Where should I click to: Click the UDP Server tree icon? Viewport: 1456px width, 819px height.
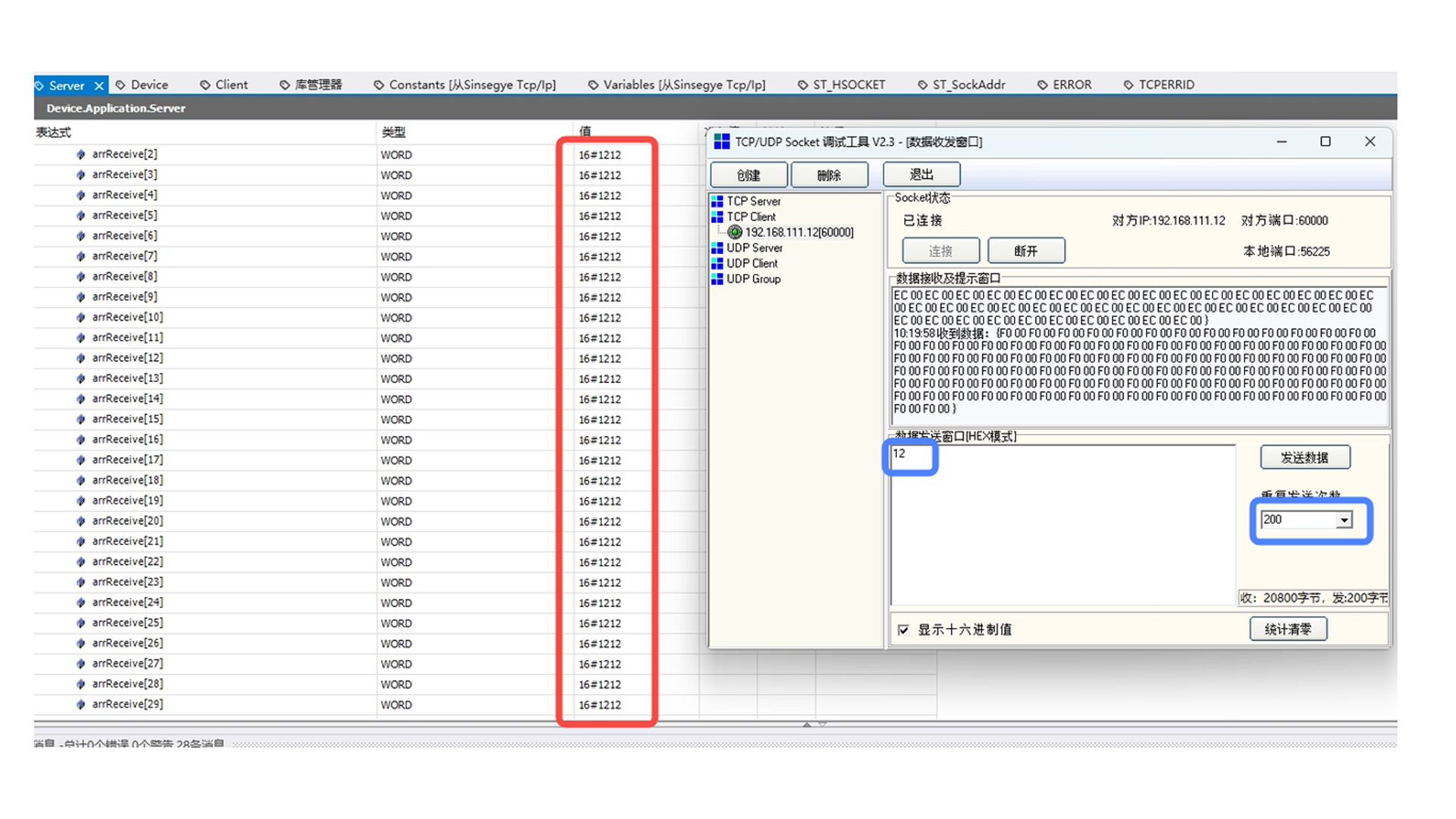717,248
